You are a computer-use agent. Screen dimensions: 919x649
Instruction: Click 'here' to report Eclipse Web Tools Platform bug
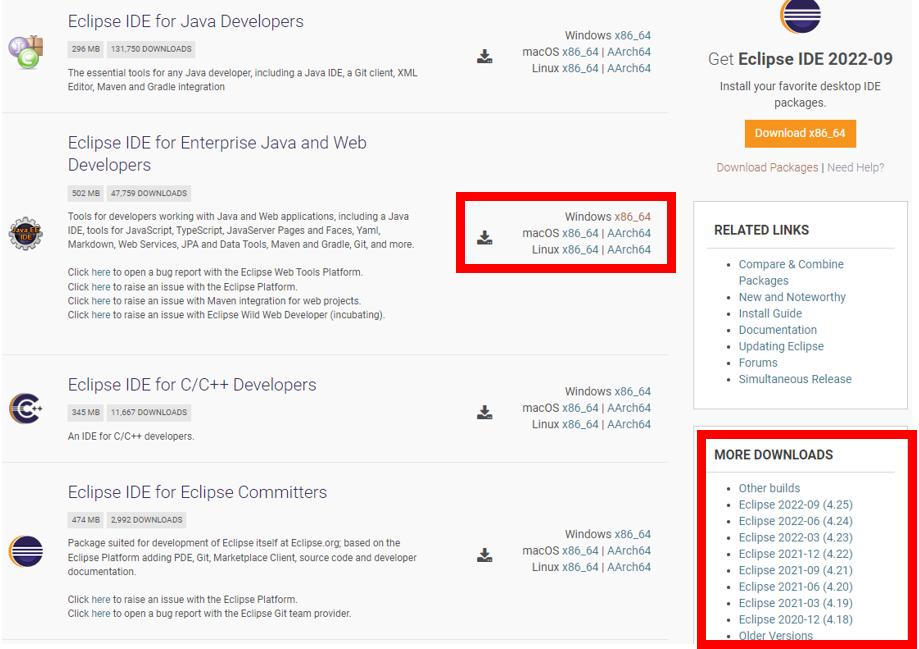pos(100,273)
